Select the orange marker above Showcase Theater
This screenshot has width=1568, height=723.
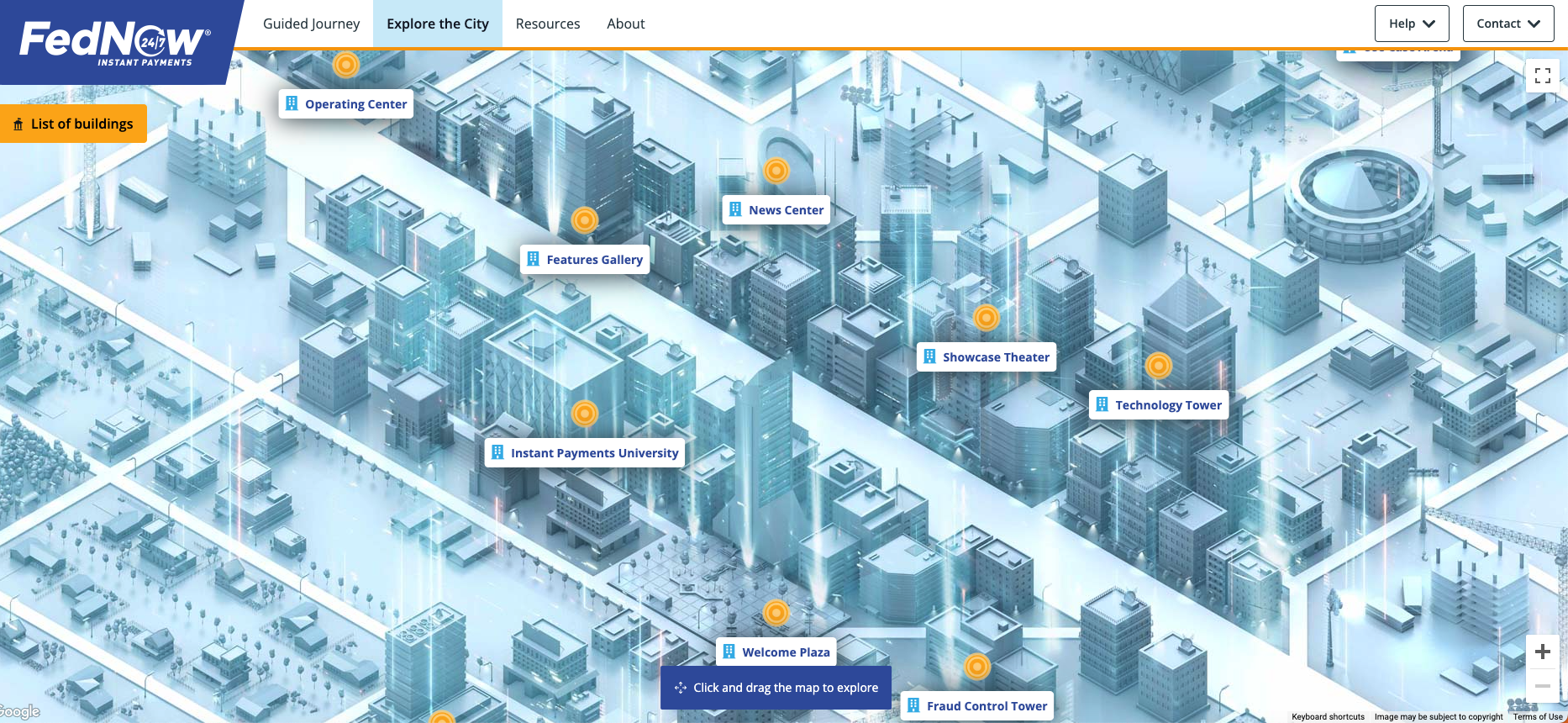coord(986,318)
